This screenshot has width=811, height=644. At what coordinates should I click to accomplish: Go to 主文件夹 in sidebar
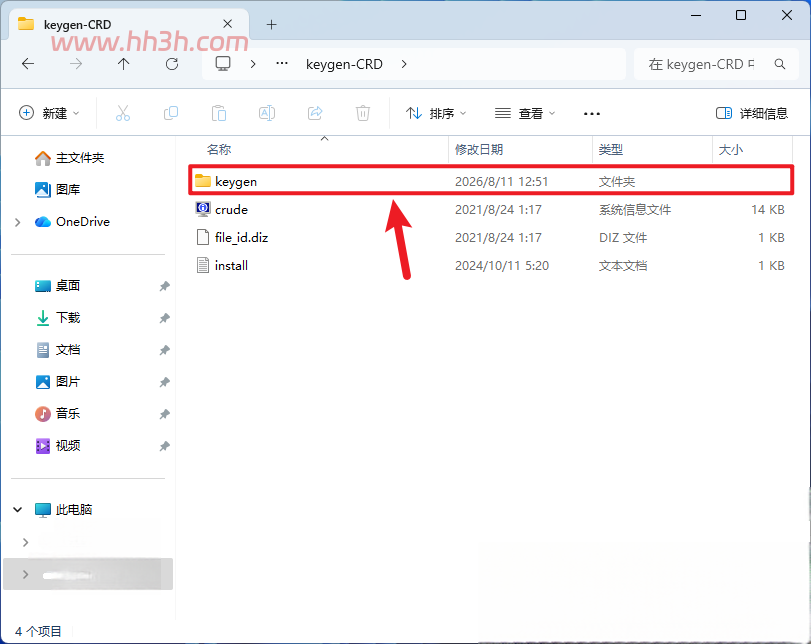69,158
